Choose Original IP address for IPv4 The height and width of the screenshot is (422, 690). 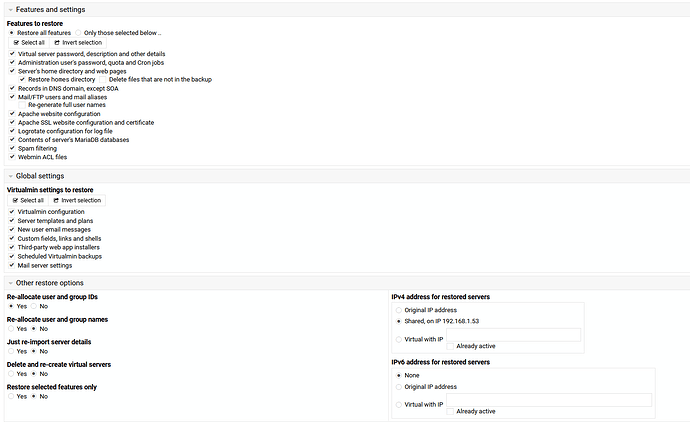click(x=399, y=311)
